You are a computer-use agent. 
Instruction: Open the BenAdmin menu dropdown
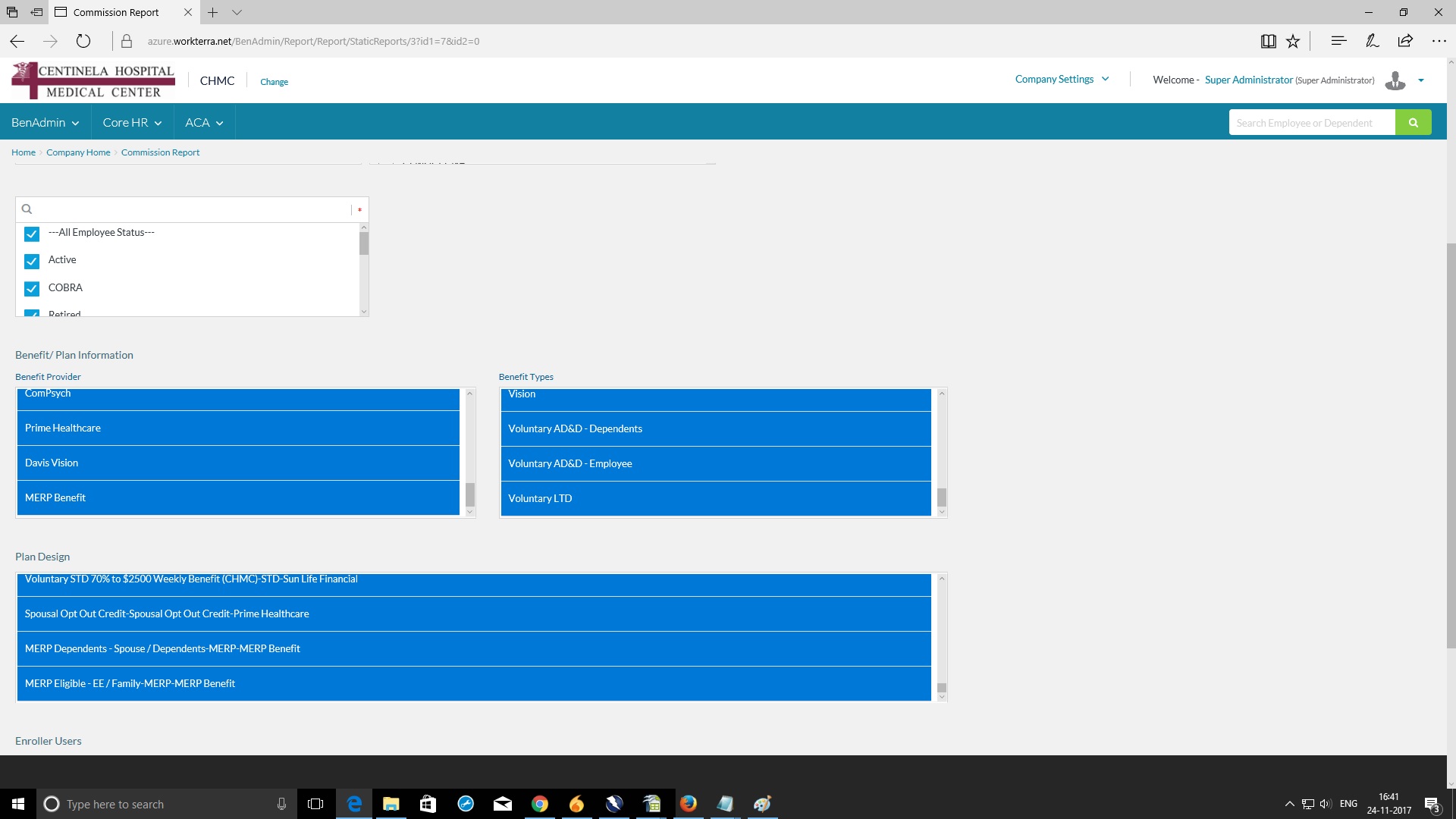point(45,122)
